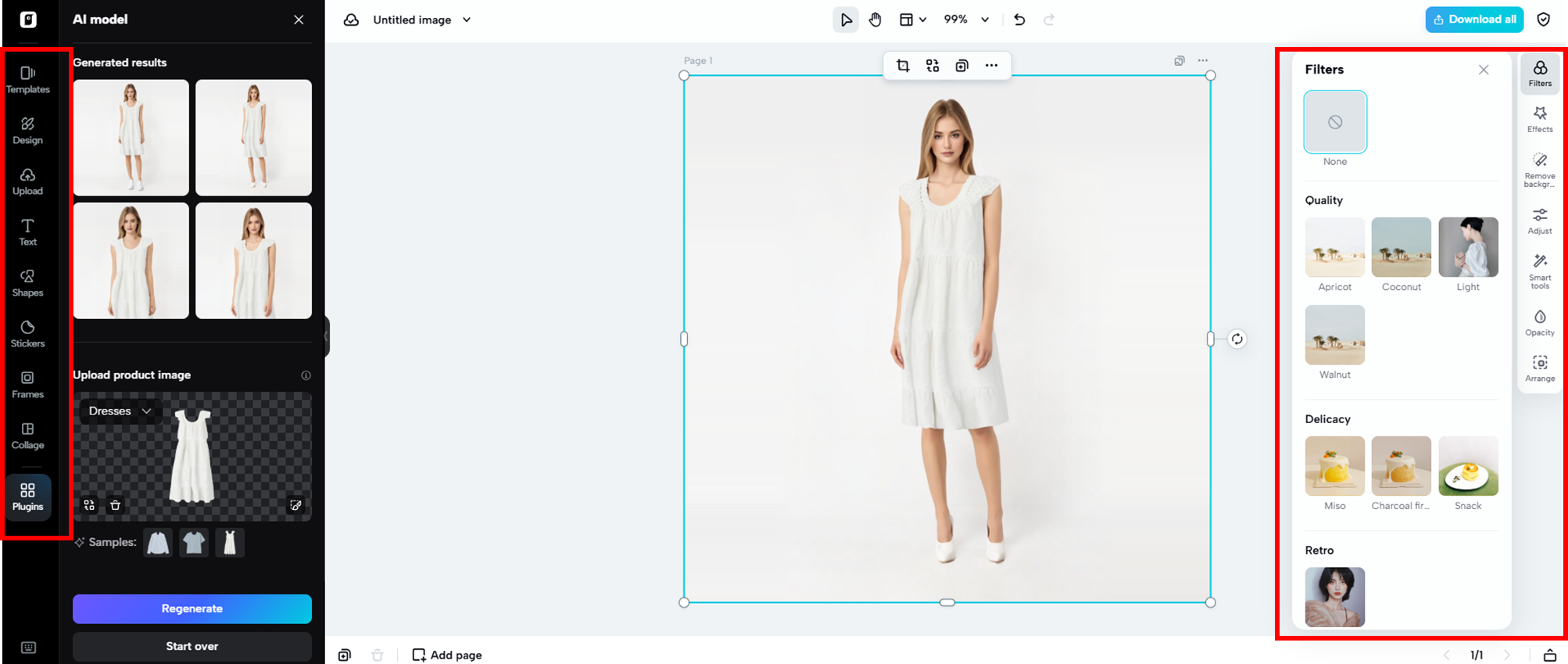Activate the hand pan tool
1568x664 pixels.
875,20
